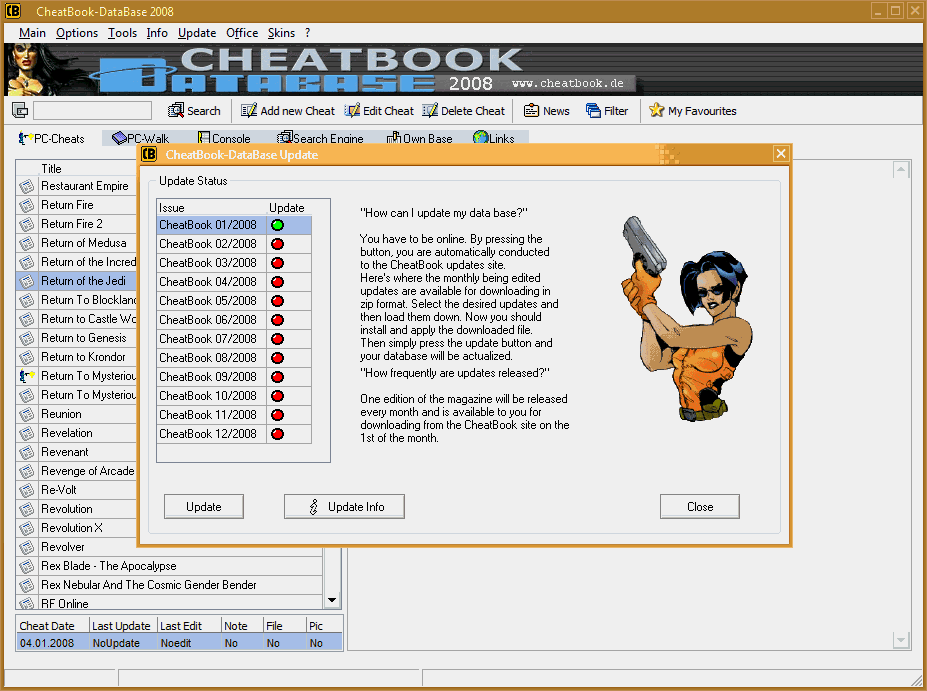This screenshot has width=927, height=691.
Task: Click the Edit Cheat toolbar icon
Action: (x=353, y=111)
